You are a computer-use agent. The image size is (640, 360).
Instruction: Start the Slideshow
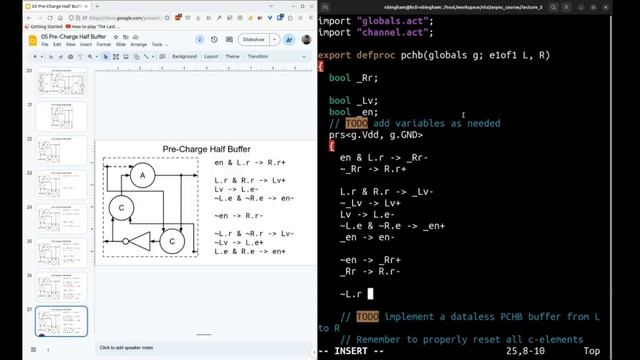[x=253, y=40]
